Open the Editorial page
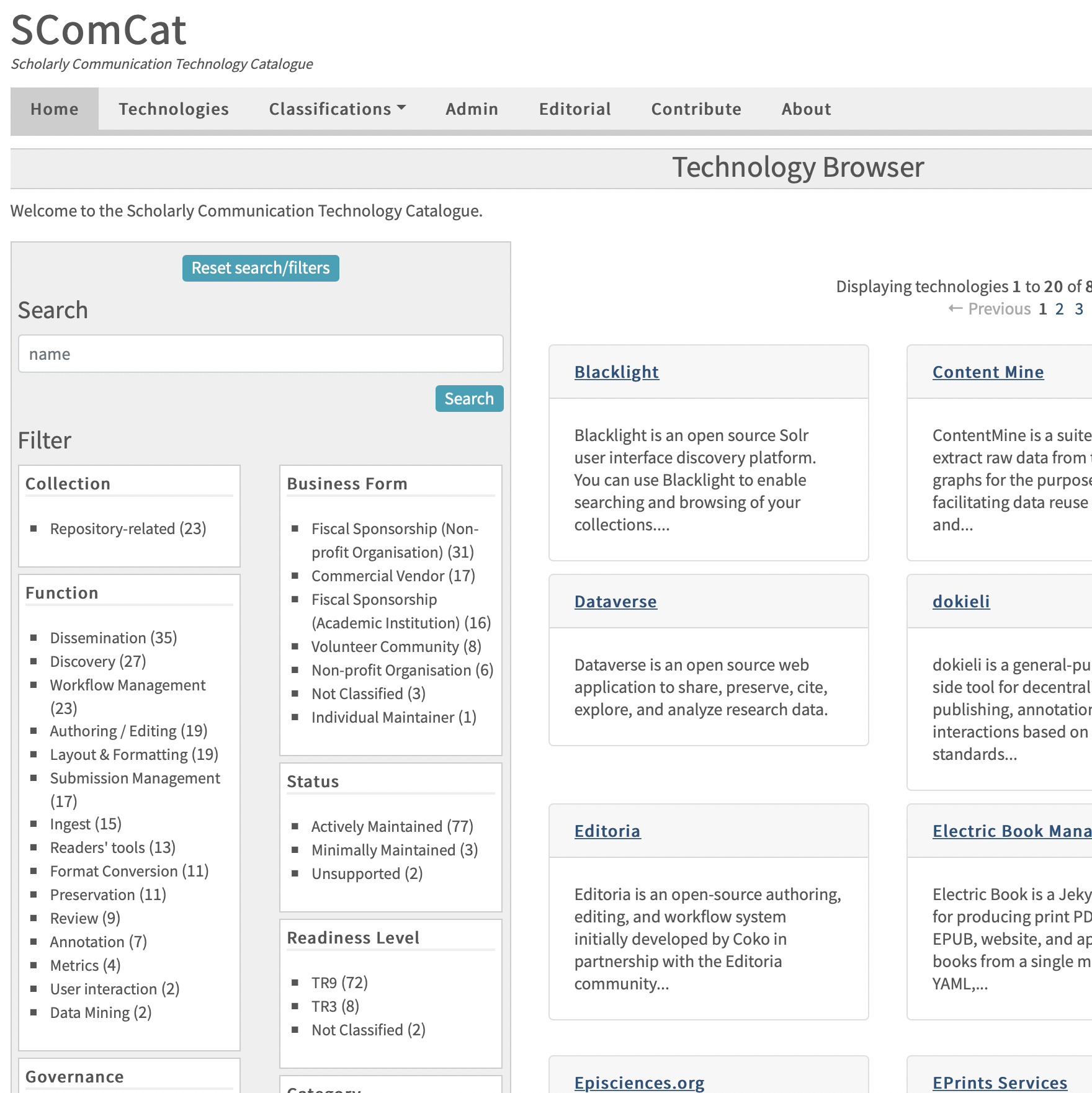Screen dimensions: 1092x1093 pos(575,109)
